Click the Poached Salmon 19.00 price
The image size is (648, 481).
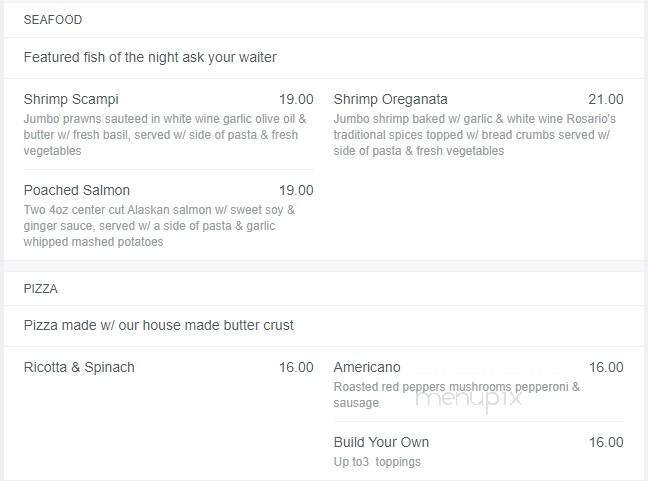pos(296,190)
